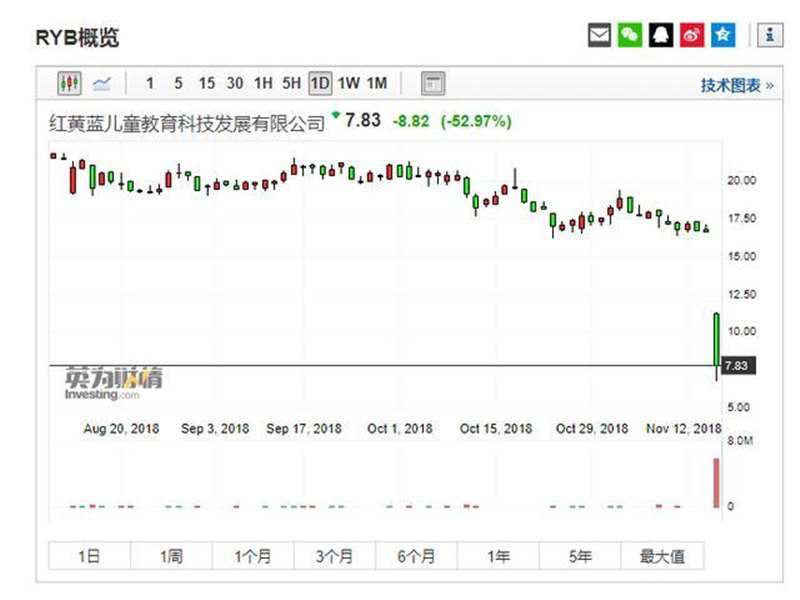Choose 1周 time range tab
The image size is (800, 600).
tap(171, 556)
